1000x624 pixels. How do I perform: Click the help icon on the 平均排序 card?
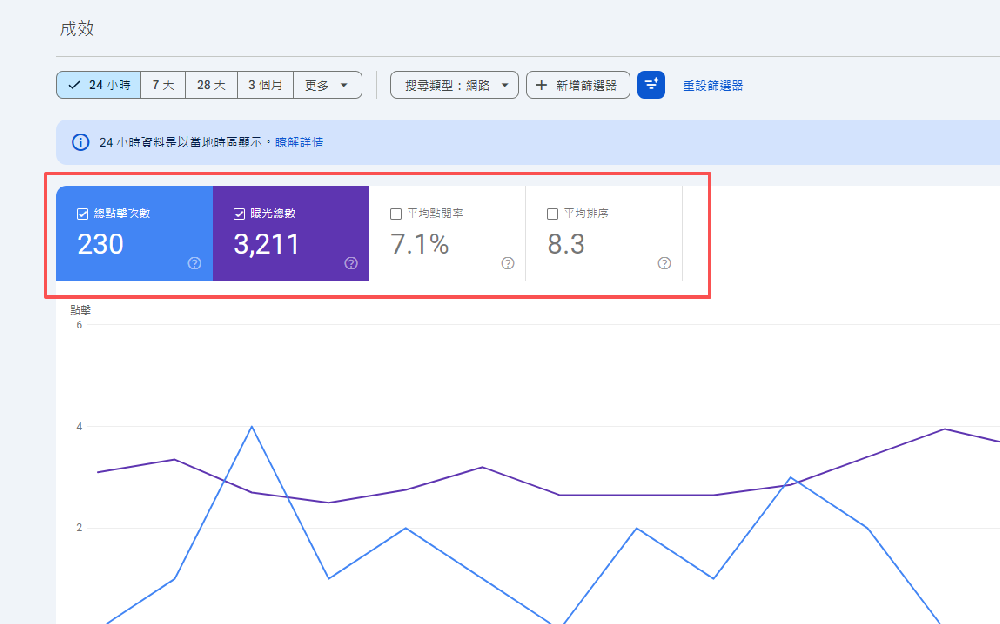663,263
